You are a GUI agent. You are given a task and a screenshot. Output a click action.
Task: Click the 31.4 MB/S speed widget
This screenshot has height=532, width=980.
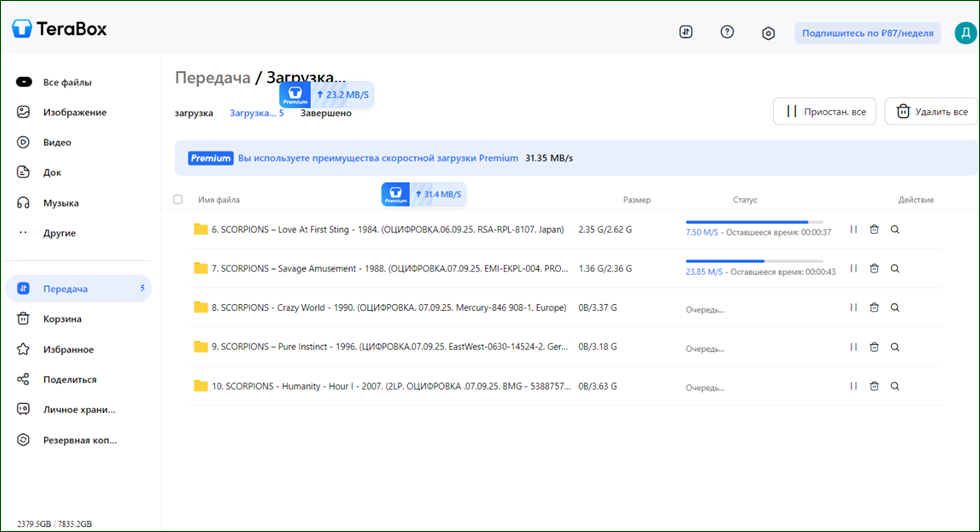(x=423, y=194)
